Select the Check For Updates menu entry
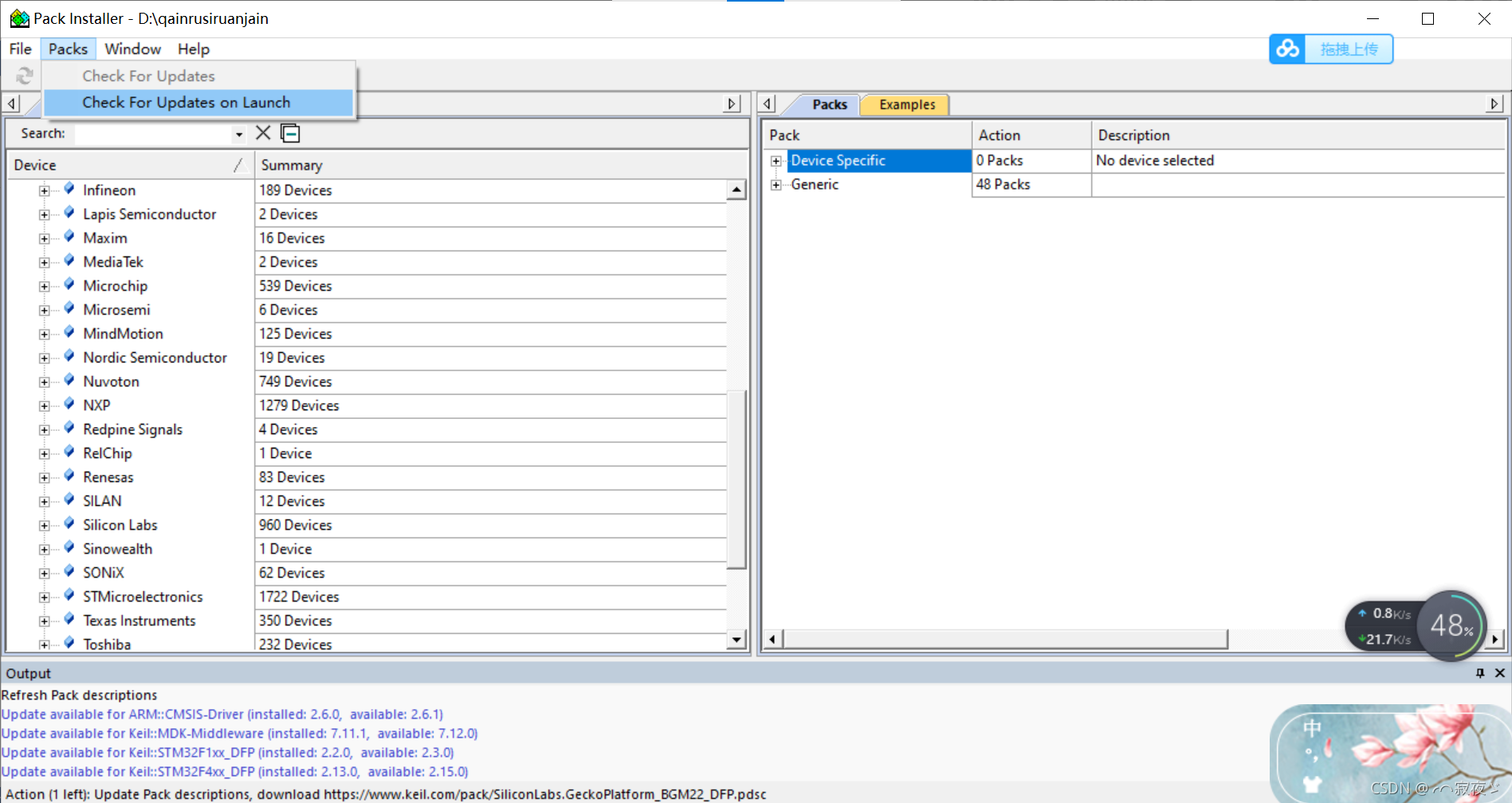1512x803 pixels. coord(198,76)
